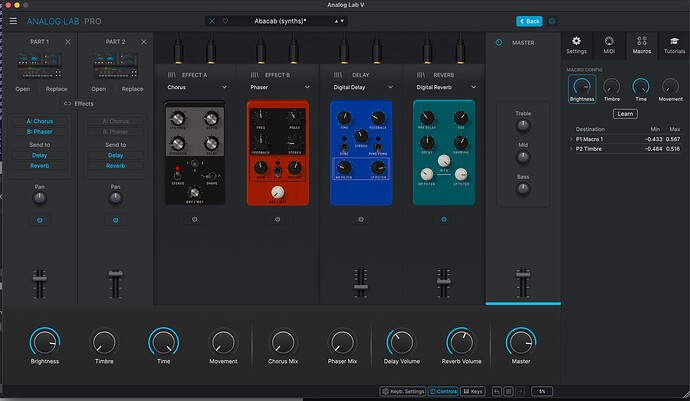The height and width of the screenshot is (401, 690).
Task: Toggle the Chorus effect power button
Action: click(x=195, y=219)
